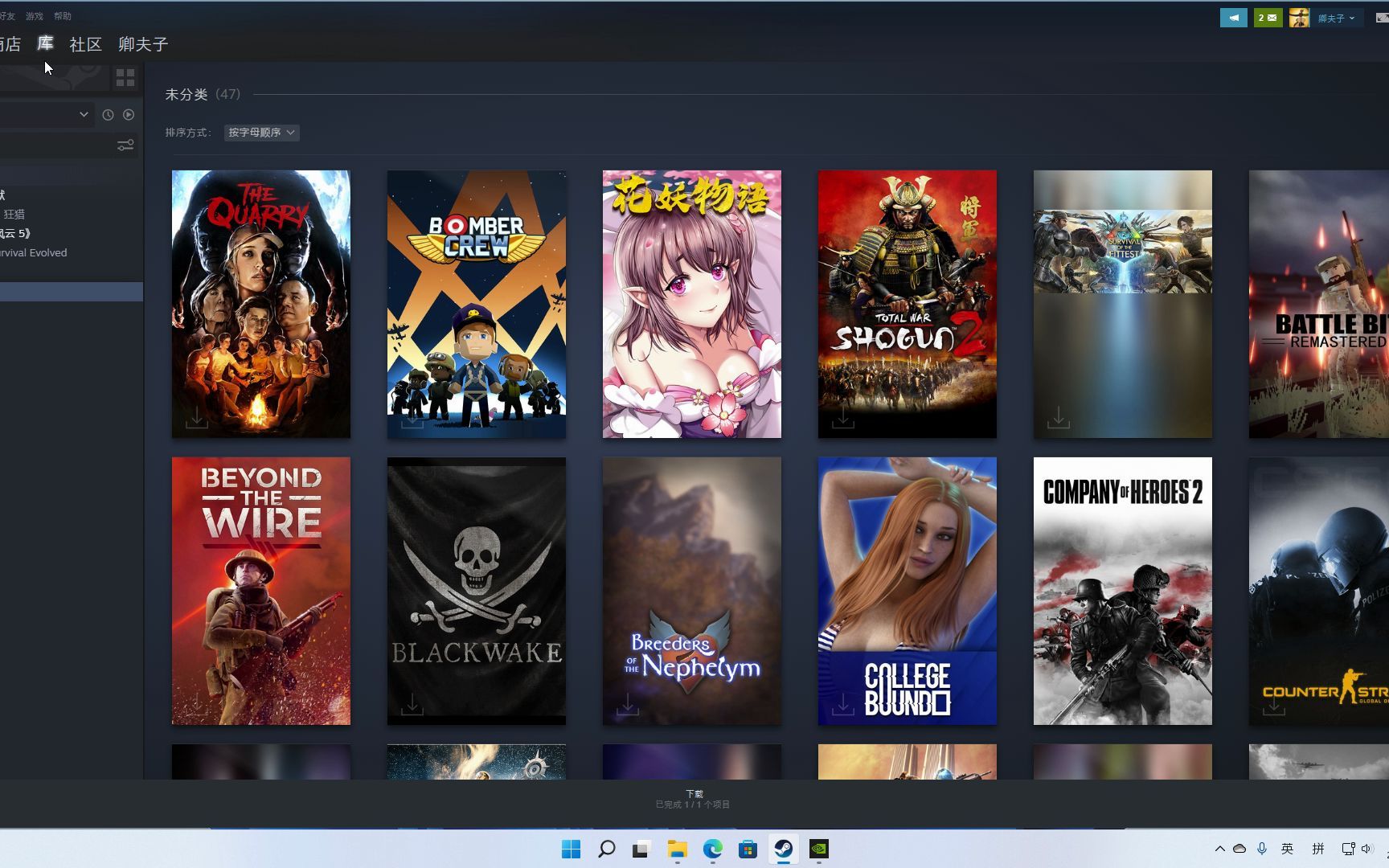Open the 2 unread messages inbox
Viewport: 1389px width, 868px height.
pyautogui.click(x=1268, y=18)
